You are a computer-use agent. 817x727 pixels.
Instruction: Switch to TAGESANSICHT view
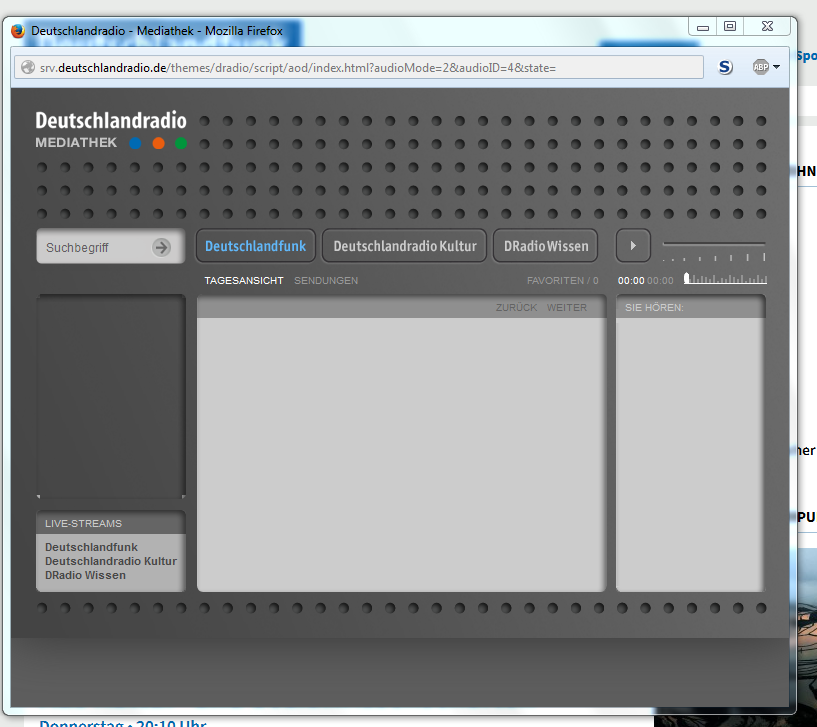(244, 280)
